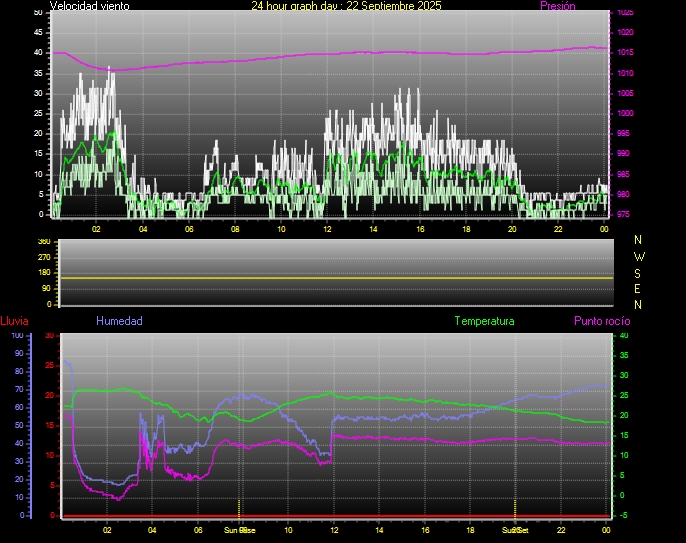The image size is (686, 543).
Task: Click the 360 wind direction axis label
Action: [x=43, y=242]
